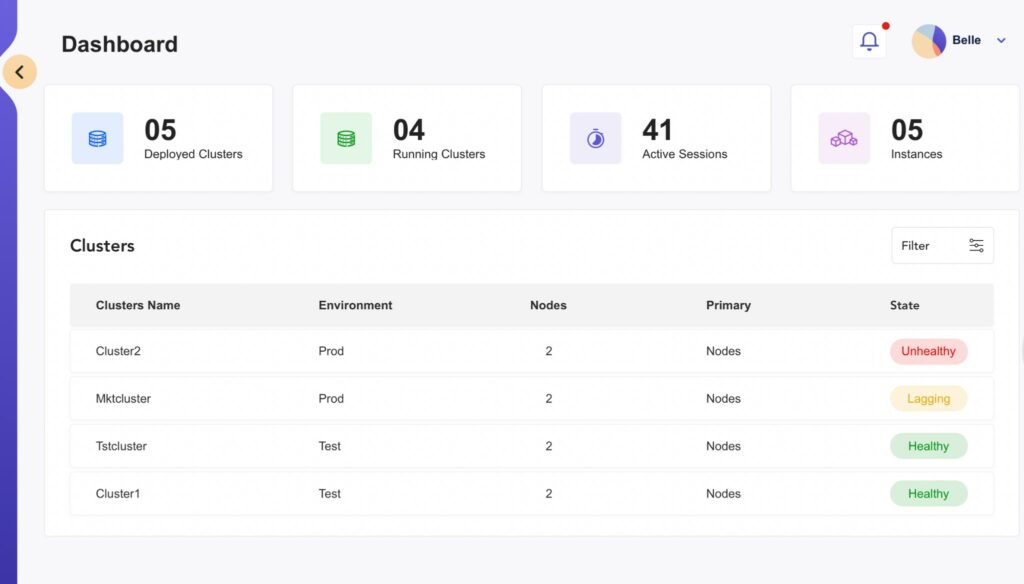The height and width of the screenshot is (584, 1024).
Task: Expand the user menu chevron beside Belle
Action: [1001, 41]
